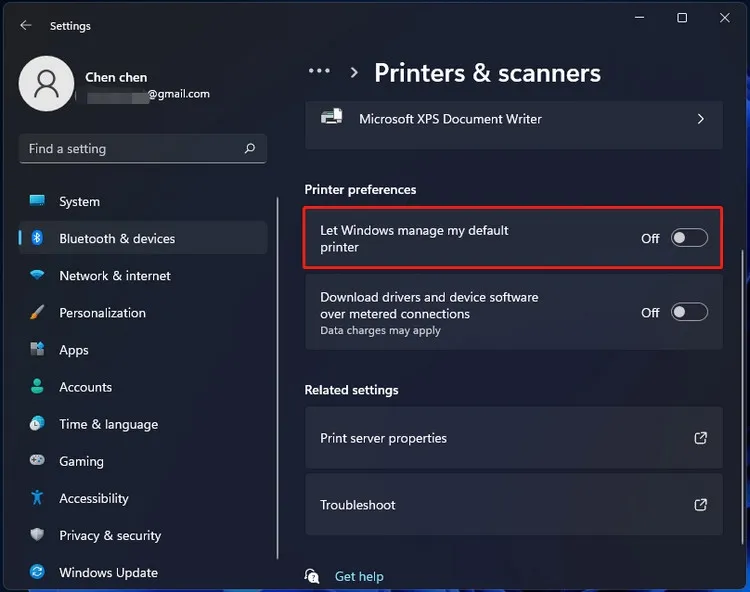The height and width of the screenshot is (592, 750).
Task: Open Windows Update page
Action: pyautogui.click(x=143, y=572)
